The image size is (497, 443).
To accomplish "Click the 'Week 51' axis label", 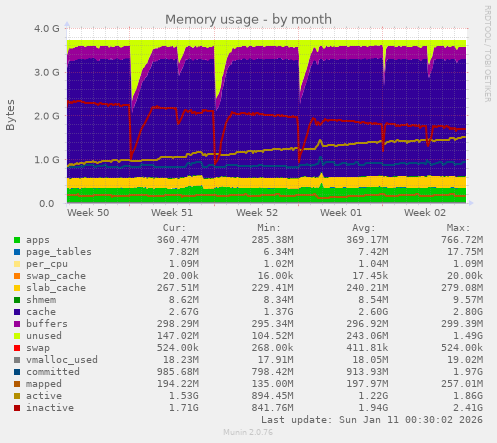I will pos(172,213).
